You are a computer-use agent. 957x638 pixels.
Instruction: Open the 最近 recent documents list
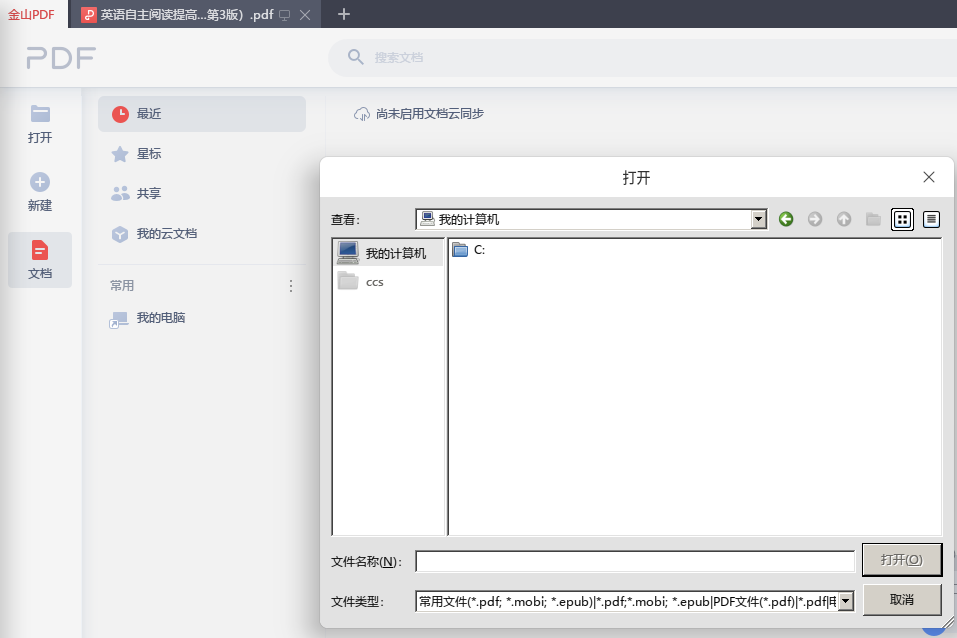[202, 114]
